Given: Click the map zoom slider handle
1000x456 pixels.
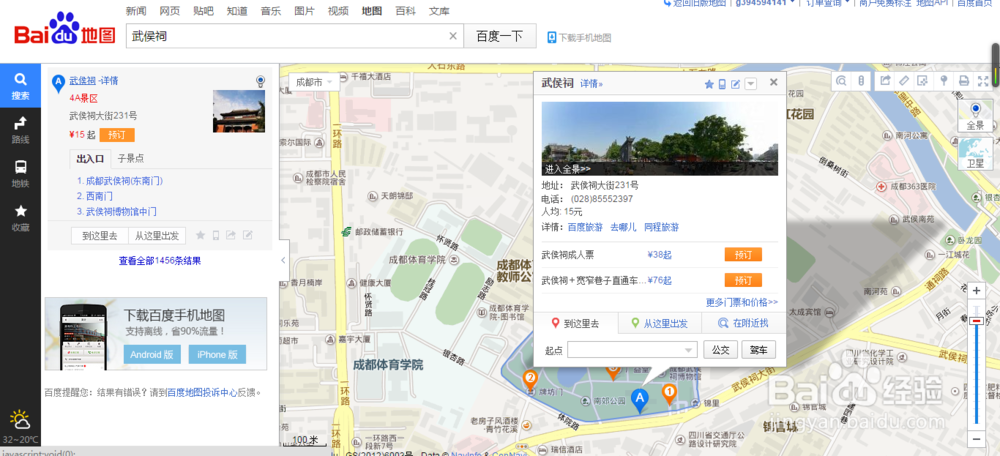Looking at the screenshot, I should [x=976, y=321].
